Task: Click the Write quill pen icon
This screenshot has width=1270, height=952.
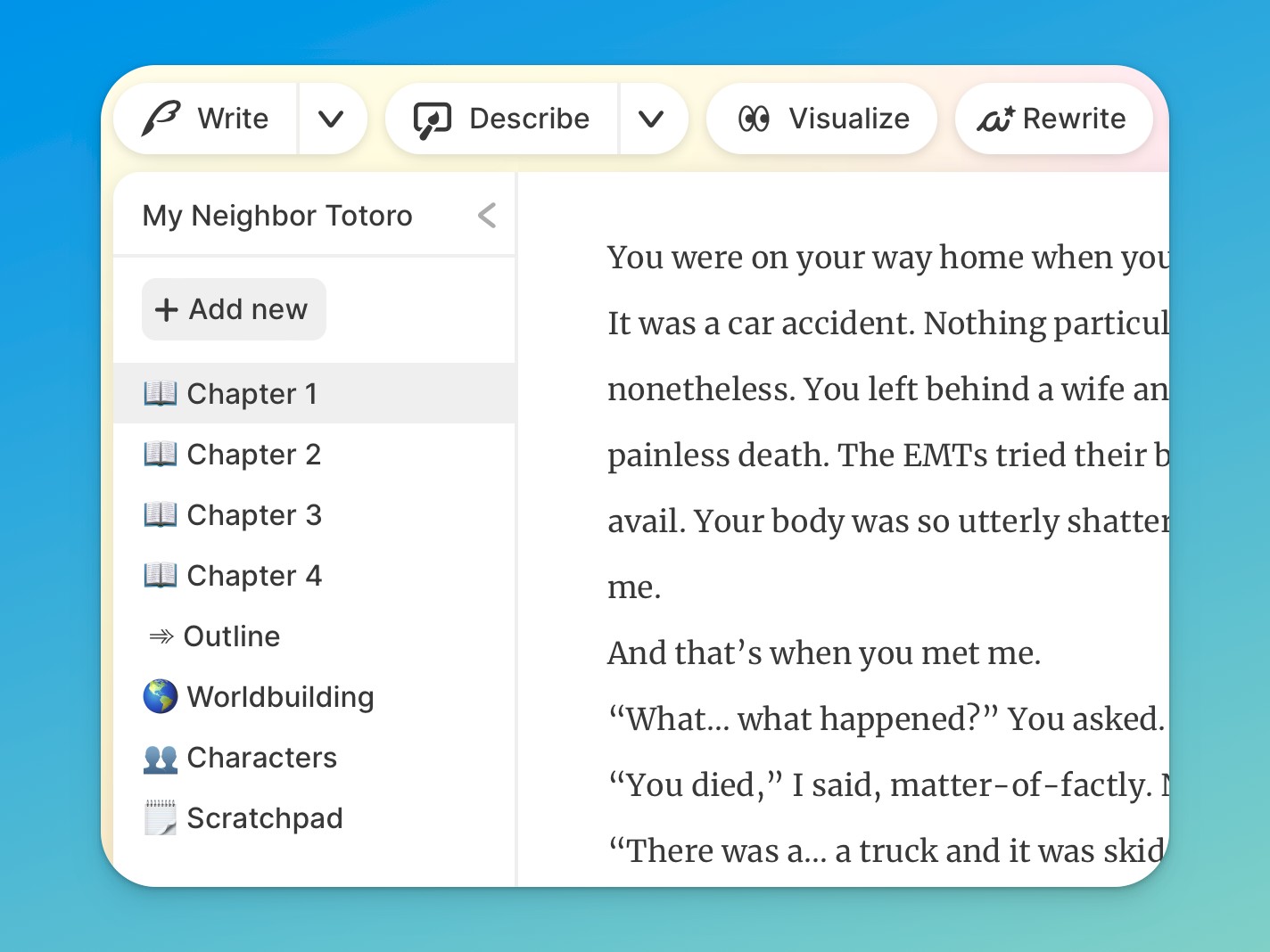Action: [x=161, y=119]
